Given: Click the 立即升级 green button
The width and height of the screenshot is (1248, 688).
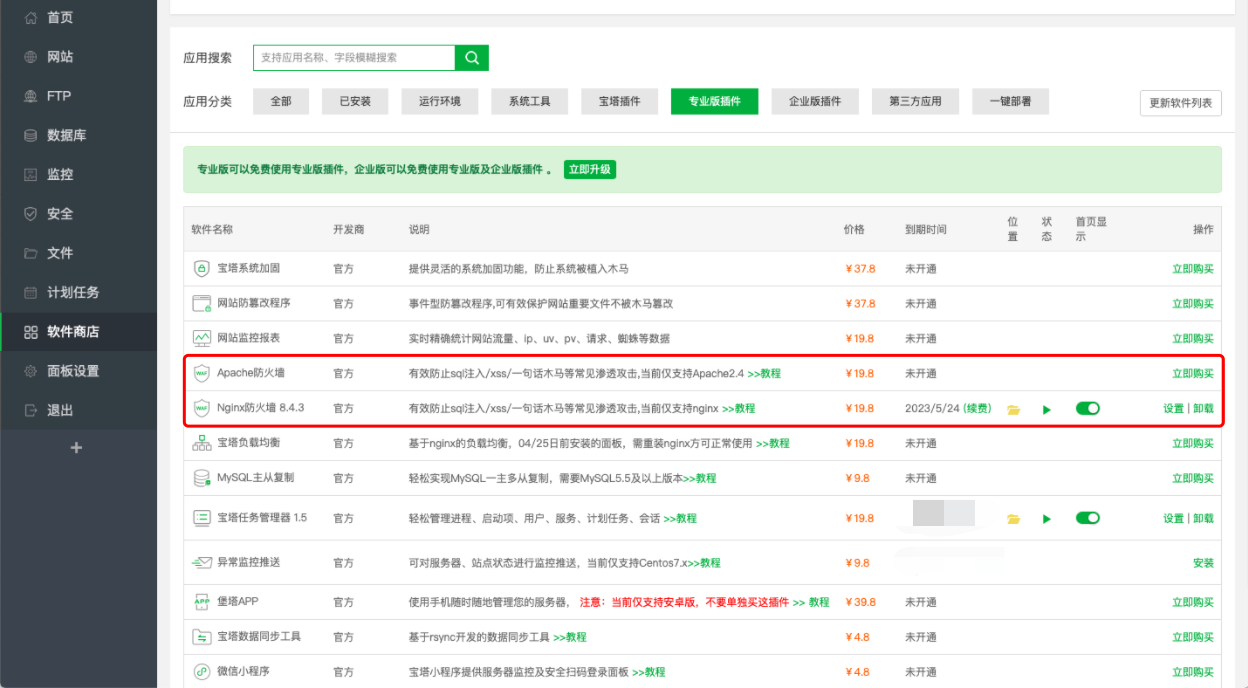Looking at the screenshot, I should [x=590, y=170].
